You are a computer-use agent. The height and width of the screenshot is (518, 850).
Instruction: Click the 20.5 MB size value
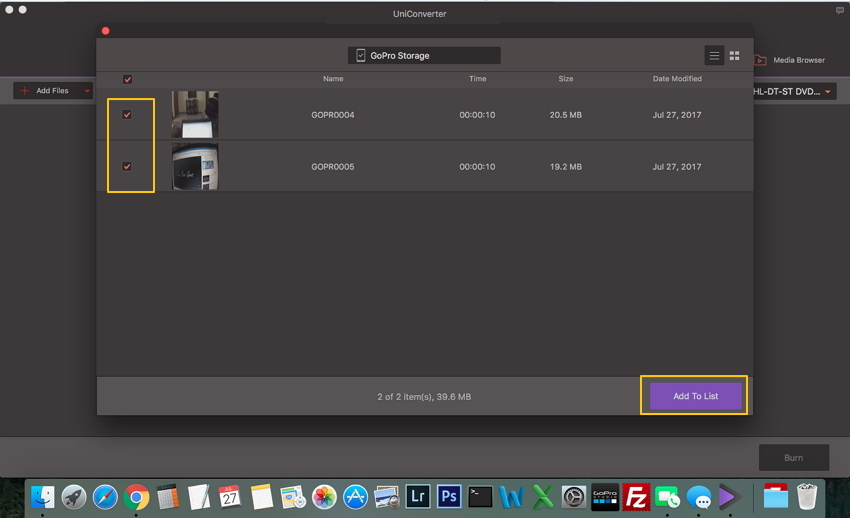tap(566, 115)
